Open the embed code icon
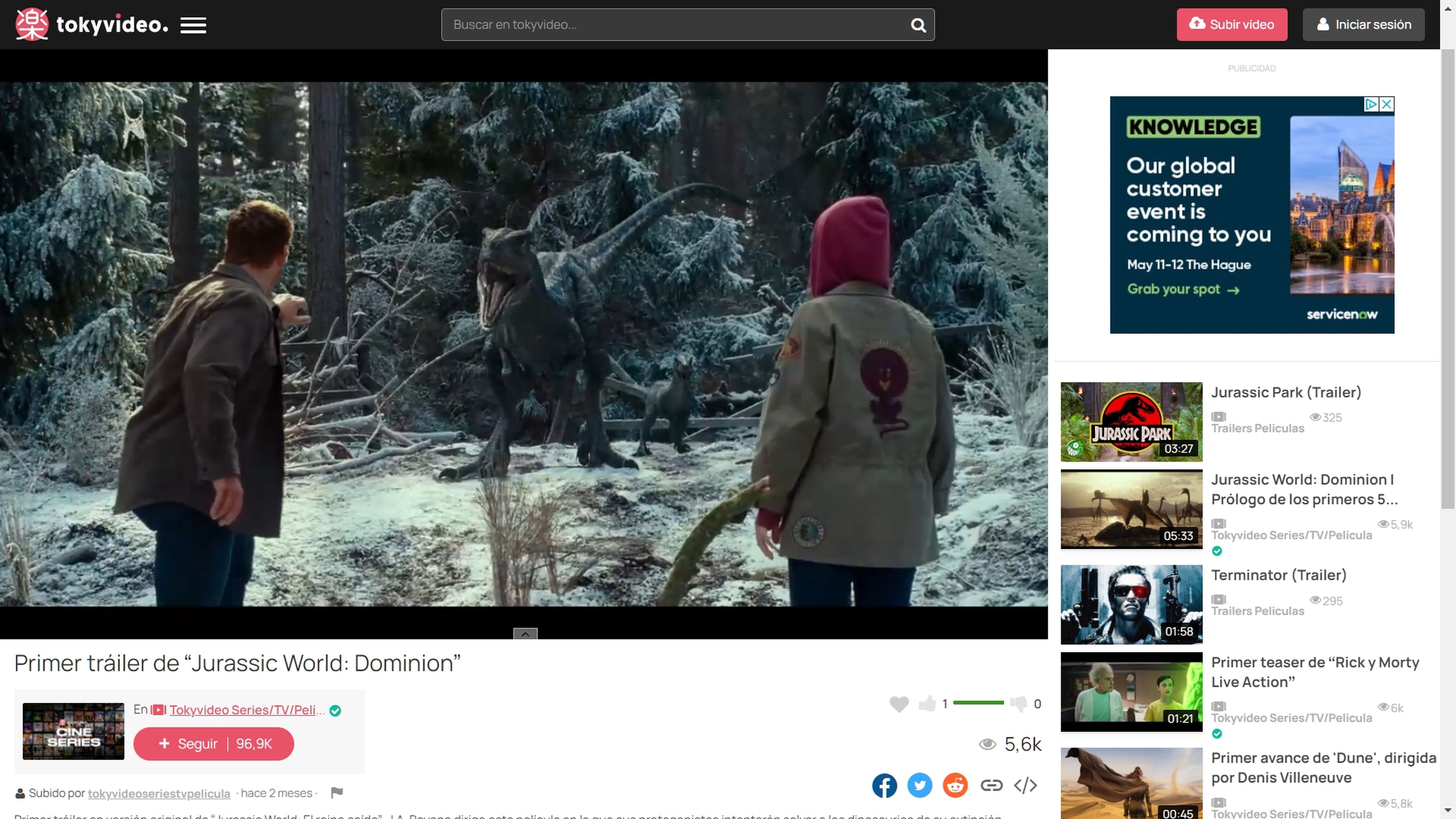Image resolution: width=1456 pixels, height=819 pixels. click(x=1025, y=785)
